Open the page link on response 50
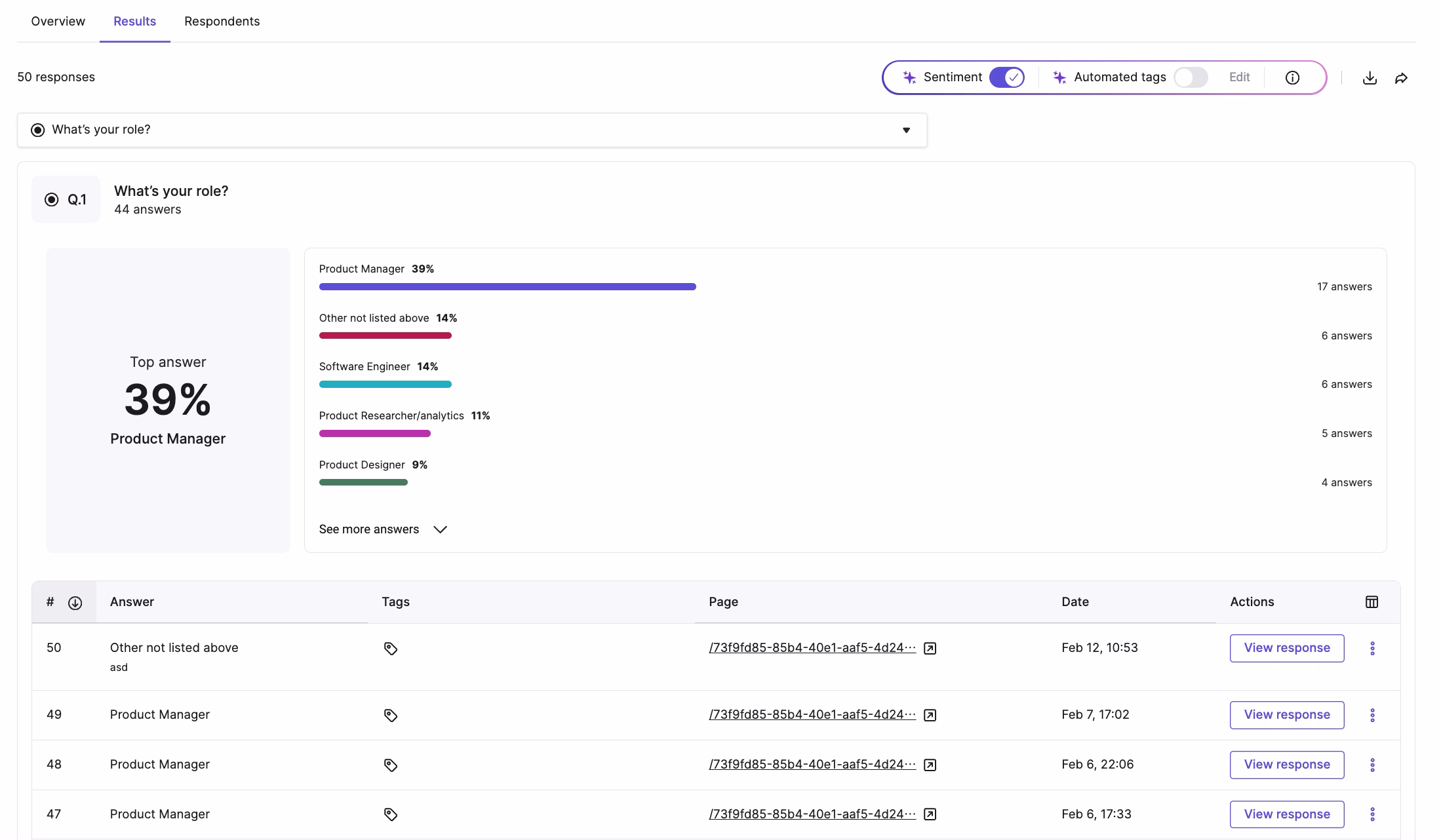Screen dimensions: 1441x840 pos(812,648)
